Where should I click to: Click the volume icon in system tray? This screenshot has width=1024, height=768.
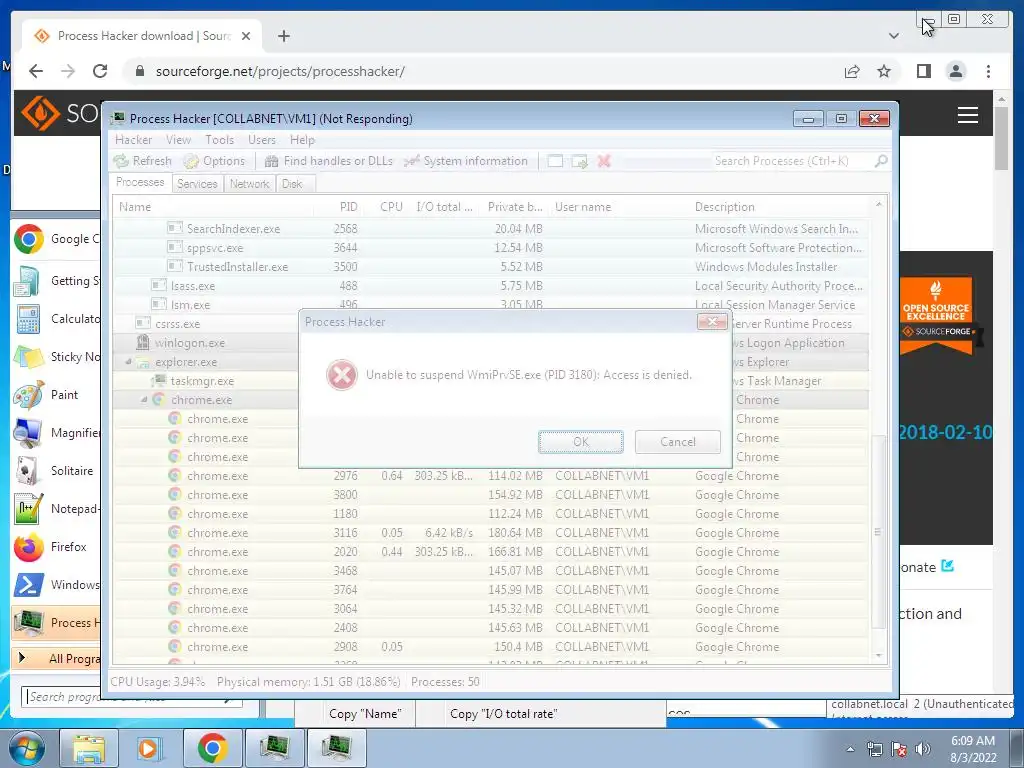pos(922,749)
